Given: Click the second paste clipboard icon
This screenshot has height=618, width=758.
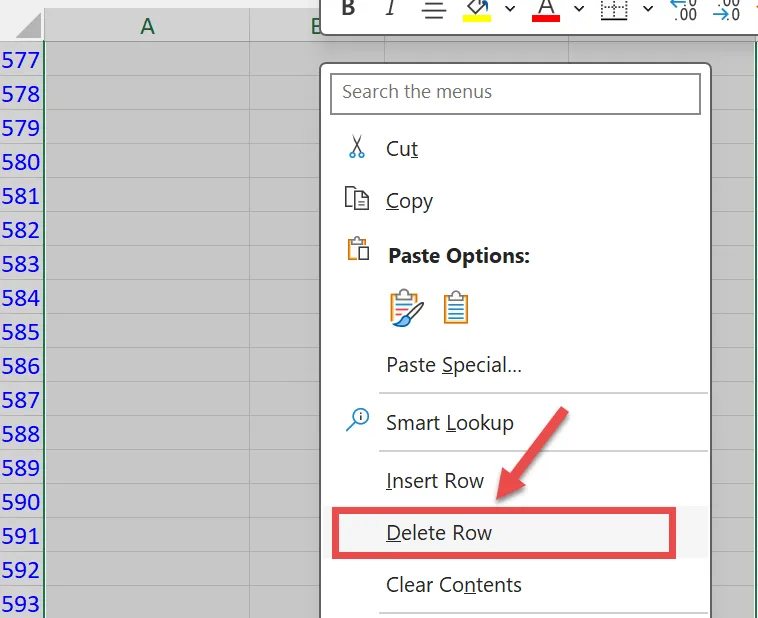Looking at the screenshot, I should click(456, 307).
